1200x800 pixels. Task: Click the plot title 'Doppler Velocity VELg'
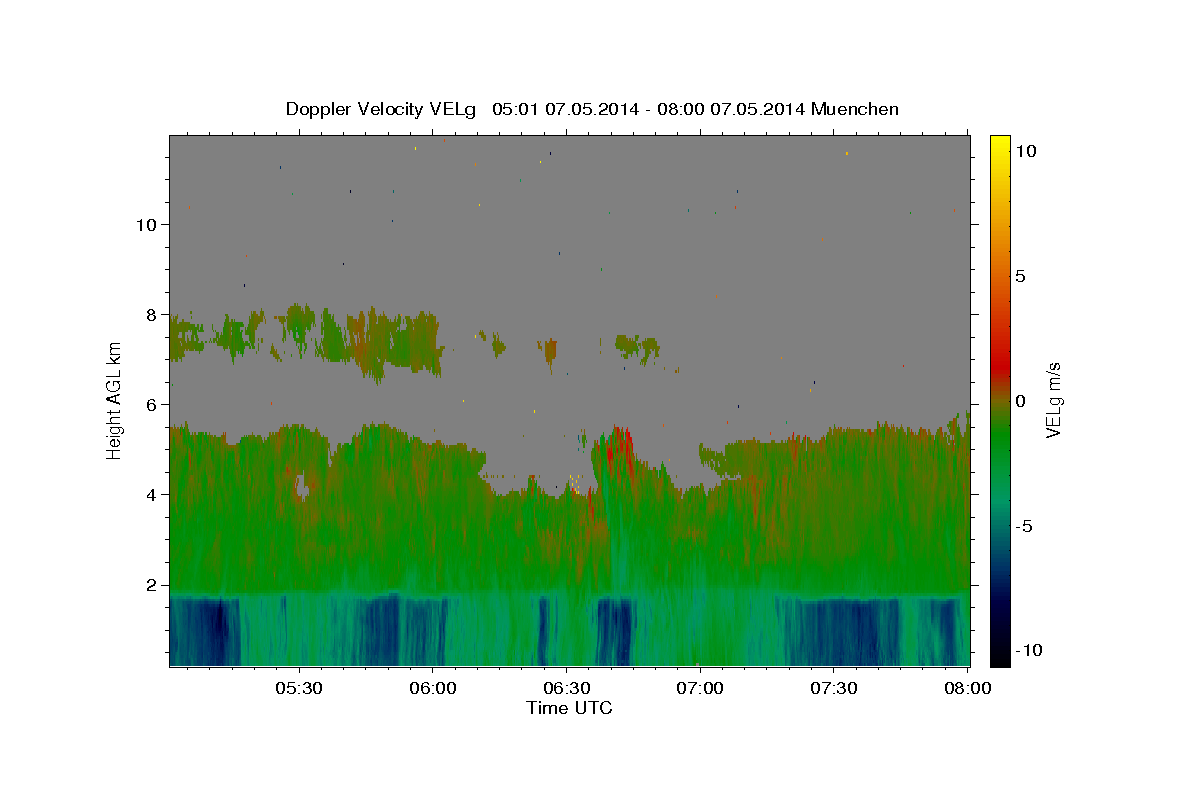tap(383, 109)
